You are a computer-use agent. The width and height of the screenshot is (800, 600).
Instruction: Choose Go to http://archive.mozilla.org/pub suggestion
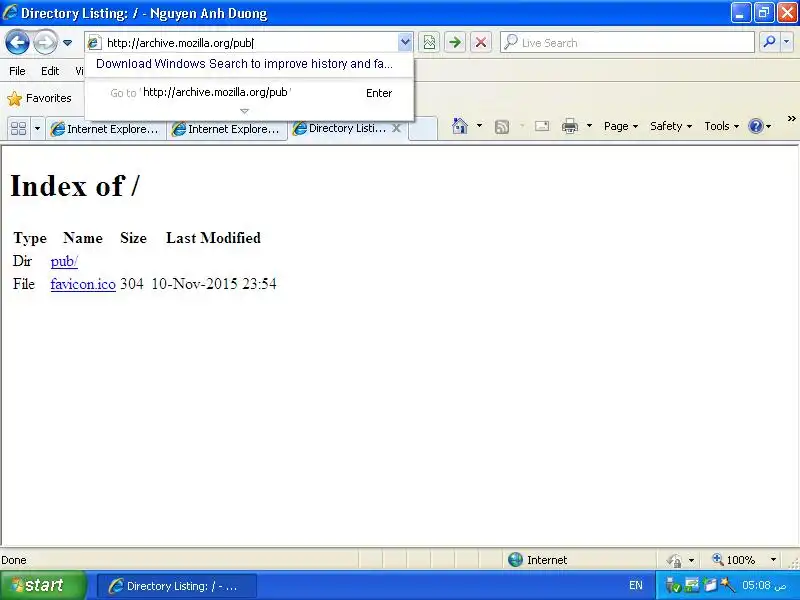point(249,93)
